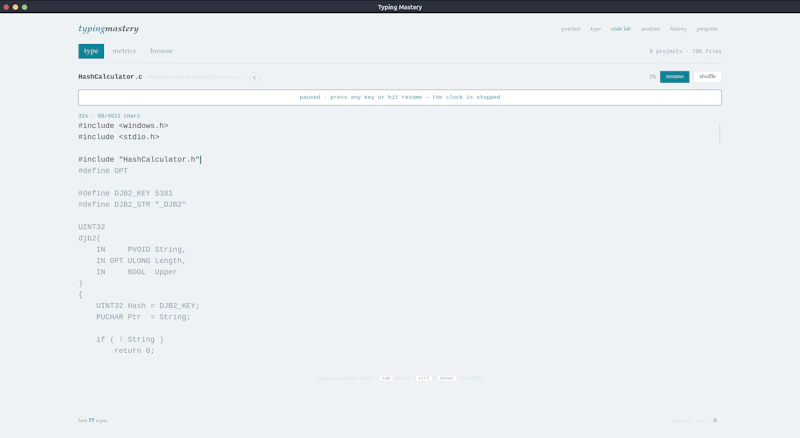Switch to the browse tab

(x=161, y=51)
